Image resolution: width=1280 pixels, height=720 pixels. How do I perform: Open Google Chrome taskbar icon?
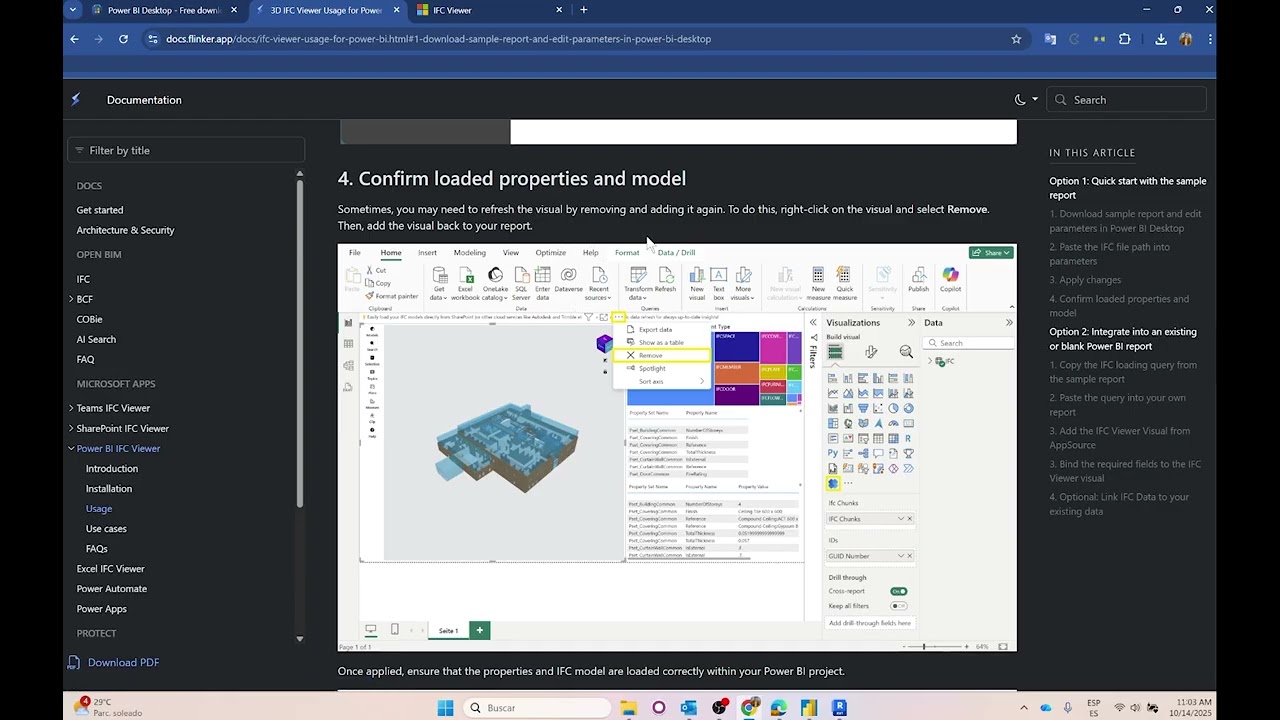tap(748, 708)
